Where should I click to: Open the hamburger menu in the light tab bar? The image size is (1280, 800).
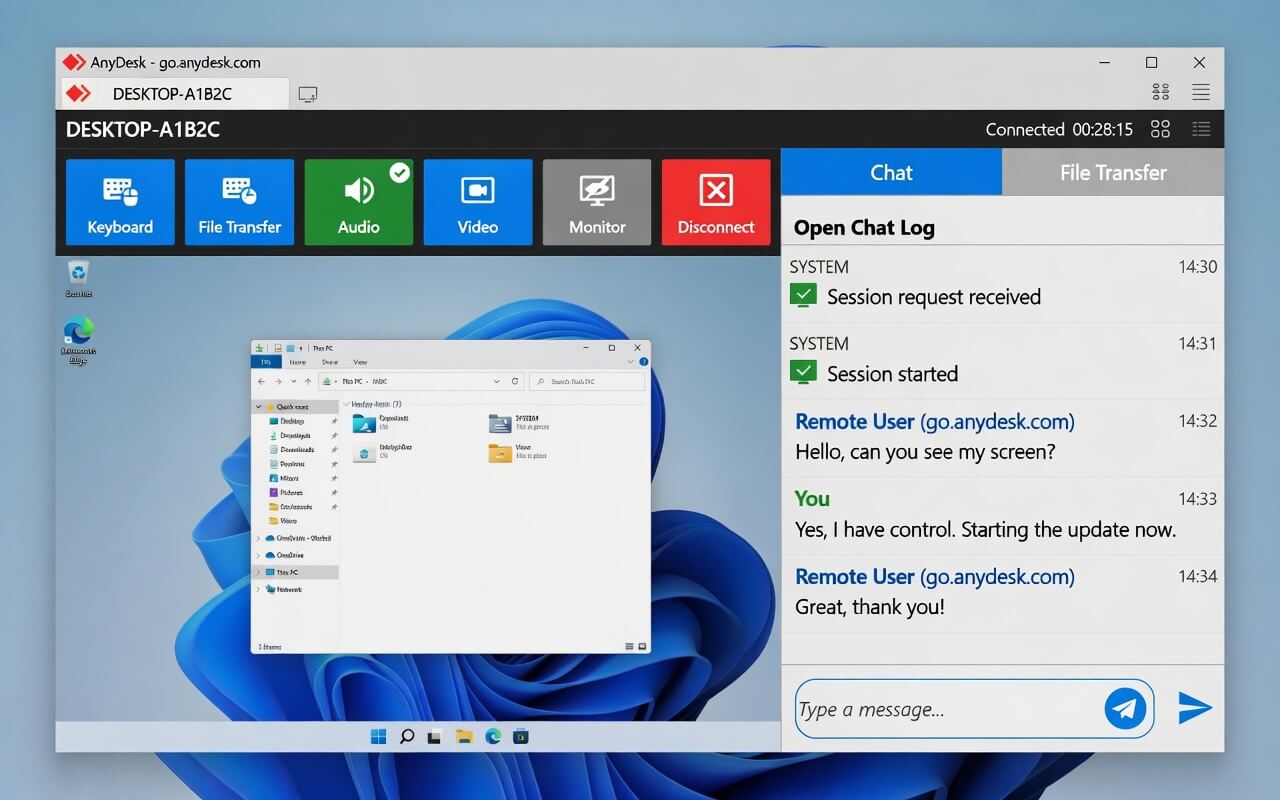(1201, 92)
